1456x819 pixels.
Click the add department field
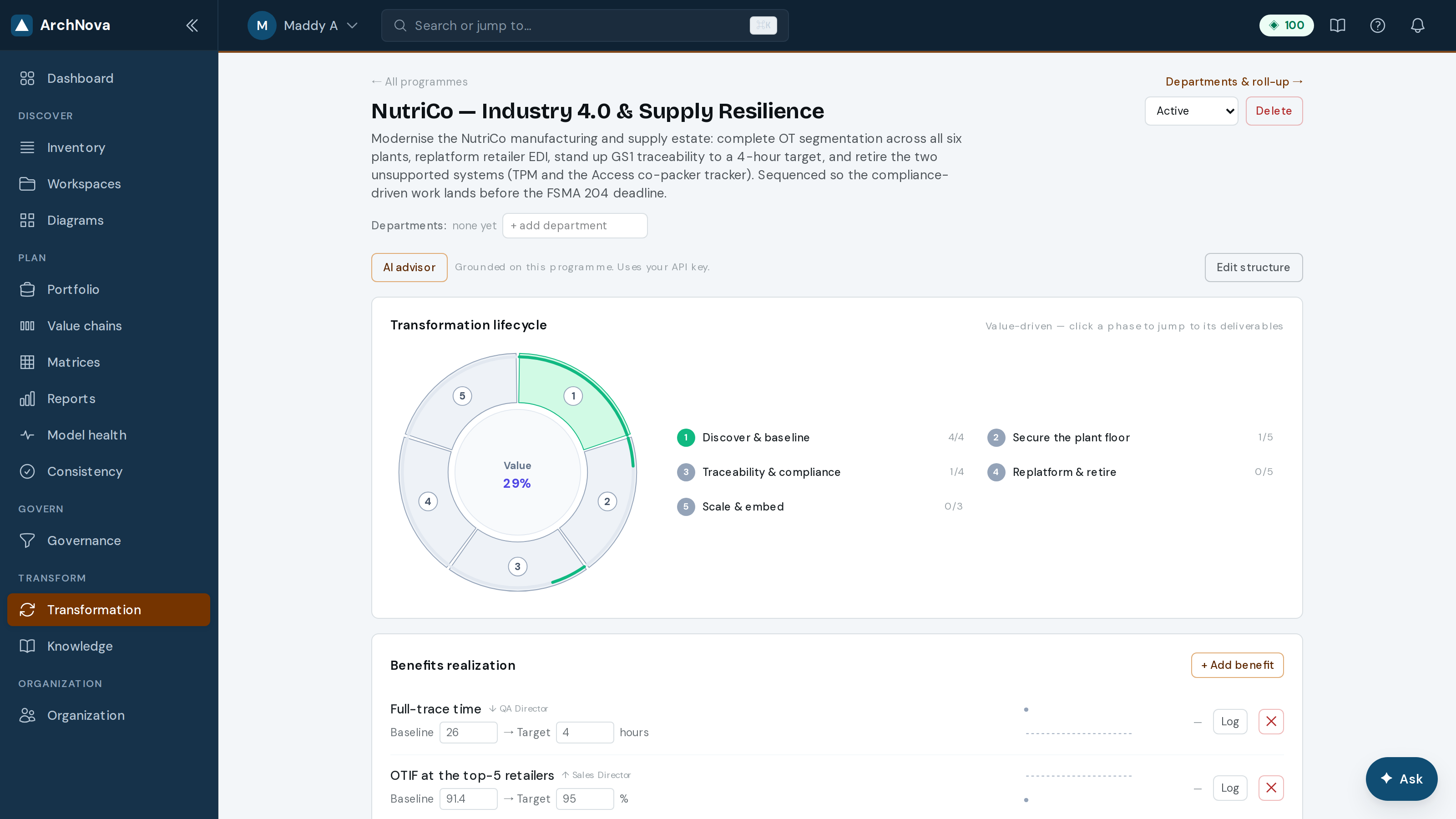575,226
